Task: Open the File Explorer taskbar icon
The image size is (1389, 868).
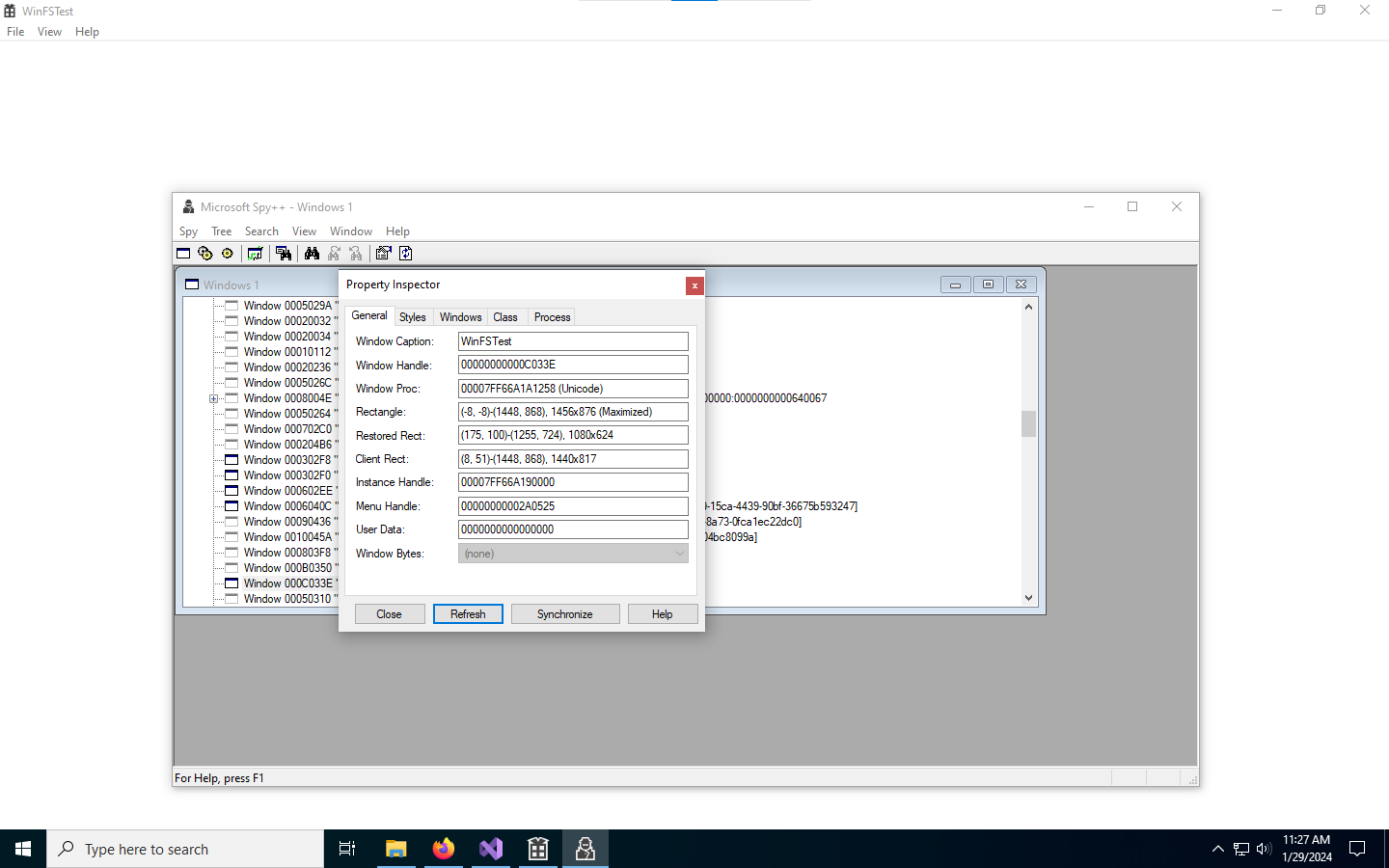Action: click(395, 849)
